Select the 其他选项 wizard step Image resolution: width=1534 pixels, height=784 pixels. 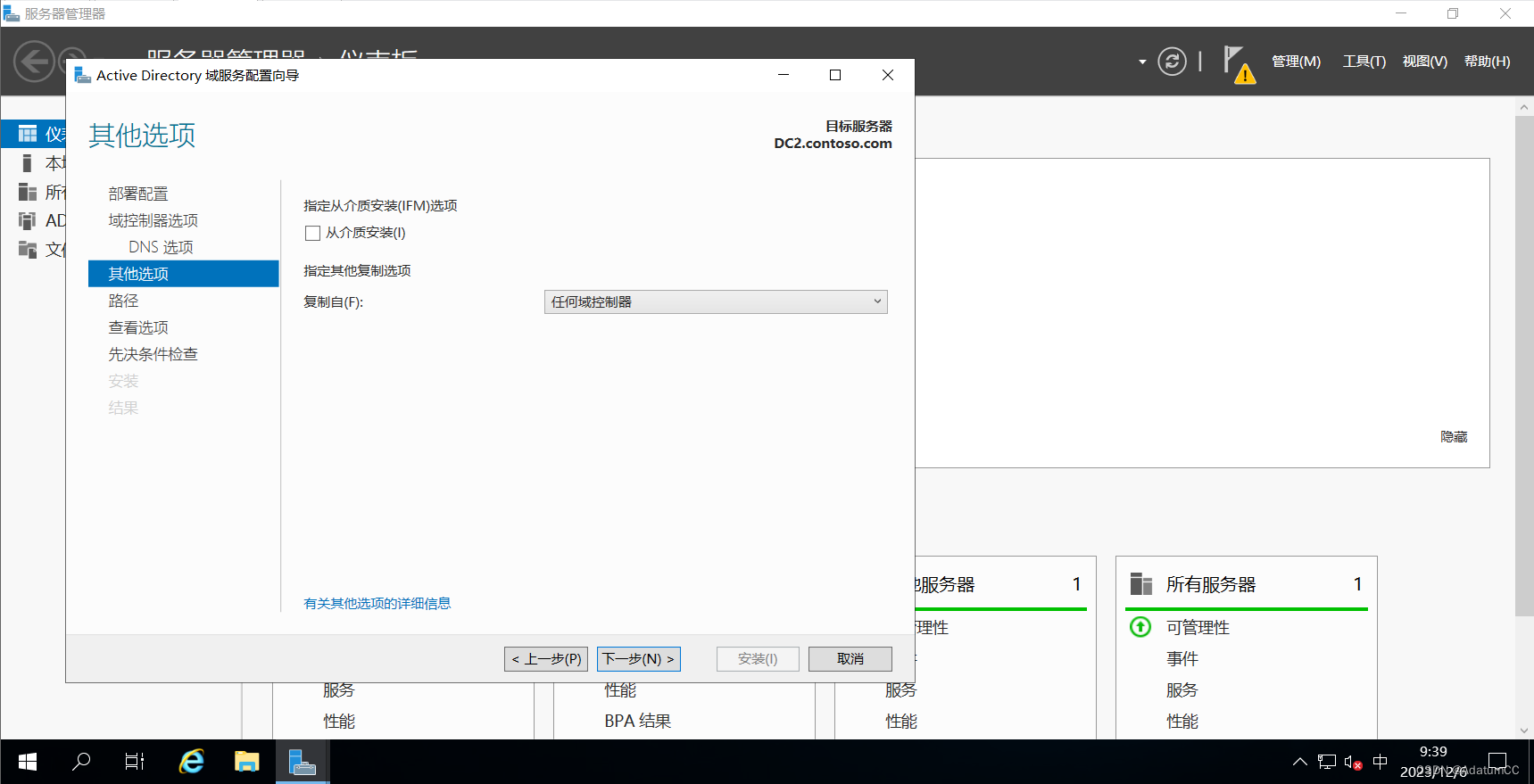click(184, 274)
